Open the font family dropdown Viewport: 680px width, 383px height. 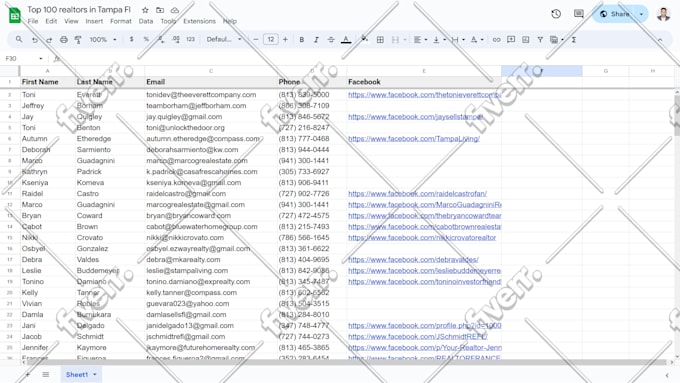click(x=224, y=39)
